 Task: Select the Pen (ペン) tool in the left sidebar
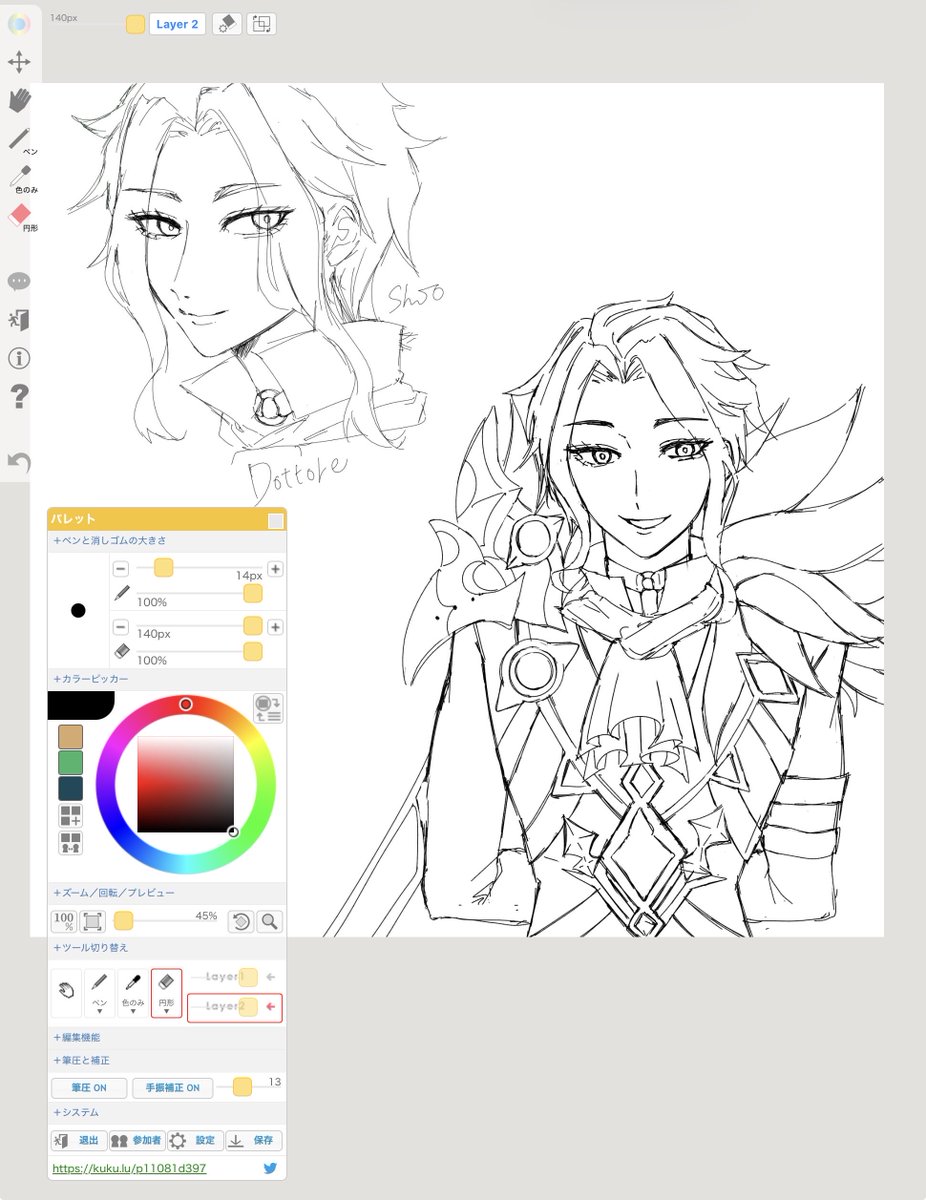tap(20, 140)
